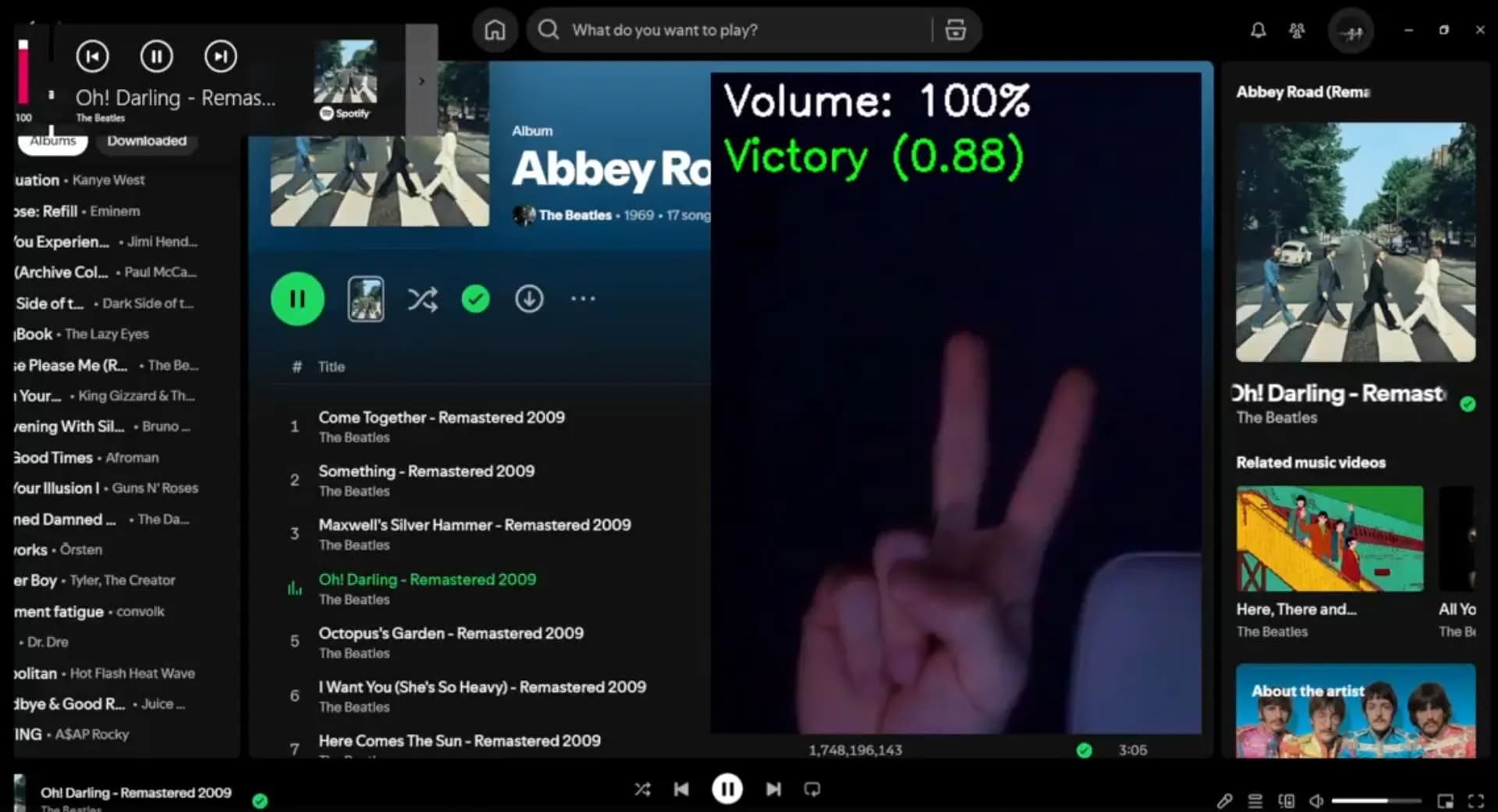Download the Abbey Road album
The width and height of the screenshot is (1498, 812).
pyautogui.click(x=529, y=299)
